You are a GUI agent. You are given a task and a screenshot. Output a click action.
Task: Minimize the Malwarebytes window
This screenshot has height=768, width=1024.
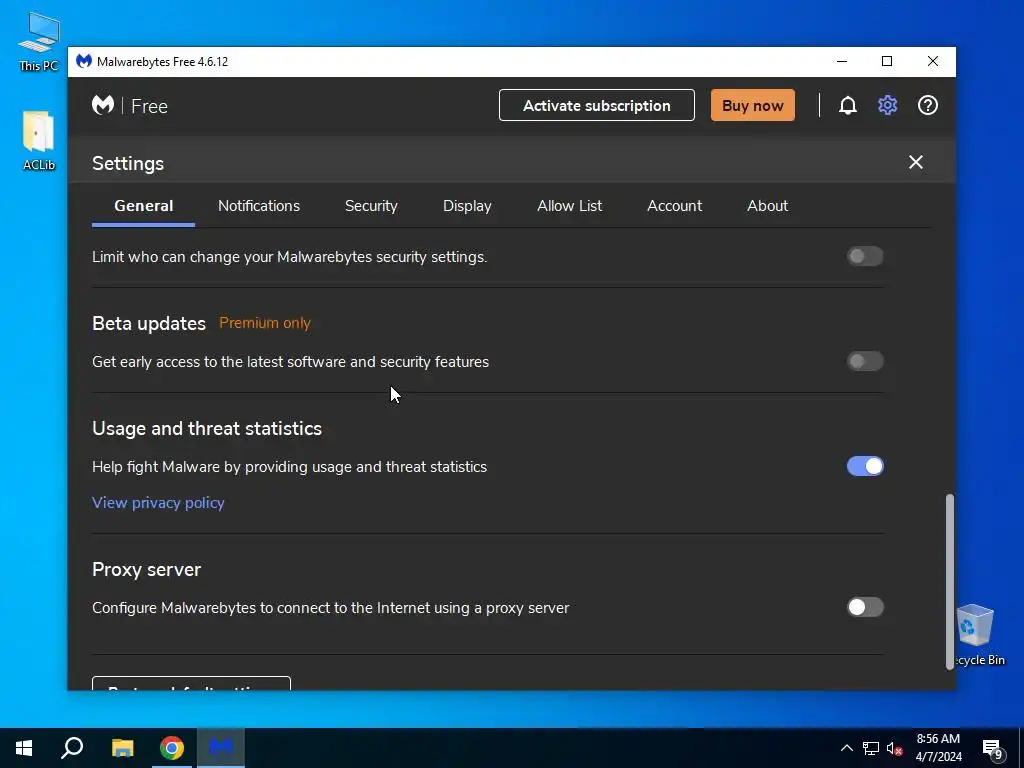pos(842,61)
